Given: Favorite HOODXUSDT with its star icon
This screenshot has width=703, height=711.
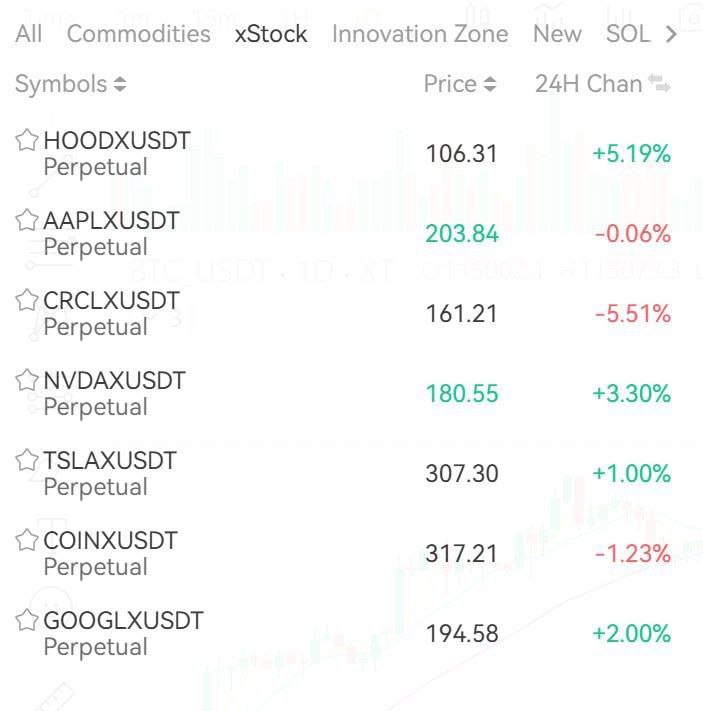Looking at the screenshot, I should pos(27,140).
